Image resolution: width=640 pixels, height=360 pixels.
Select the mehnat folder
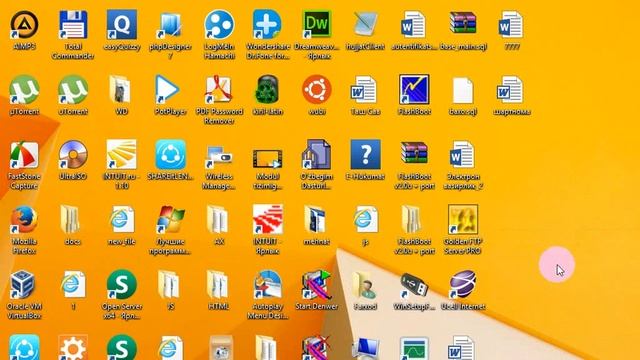tap(316, 220)
